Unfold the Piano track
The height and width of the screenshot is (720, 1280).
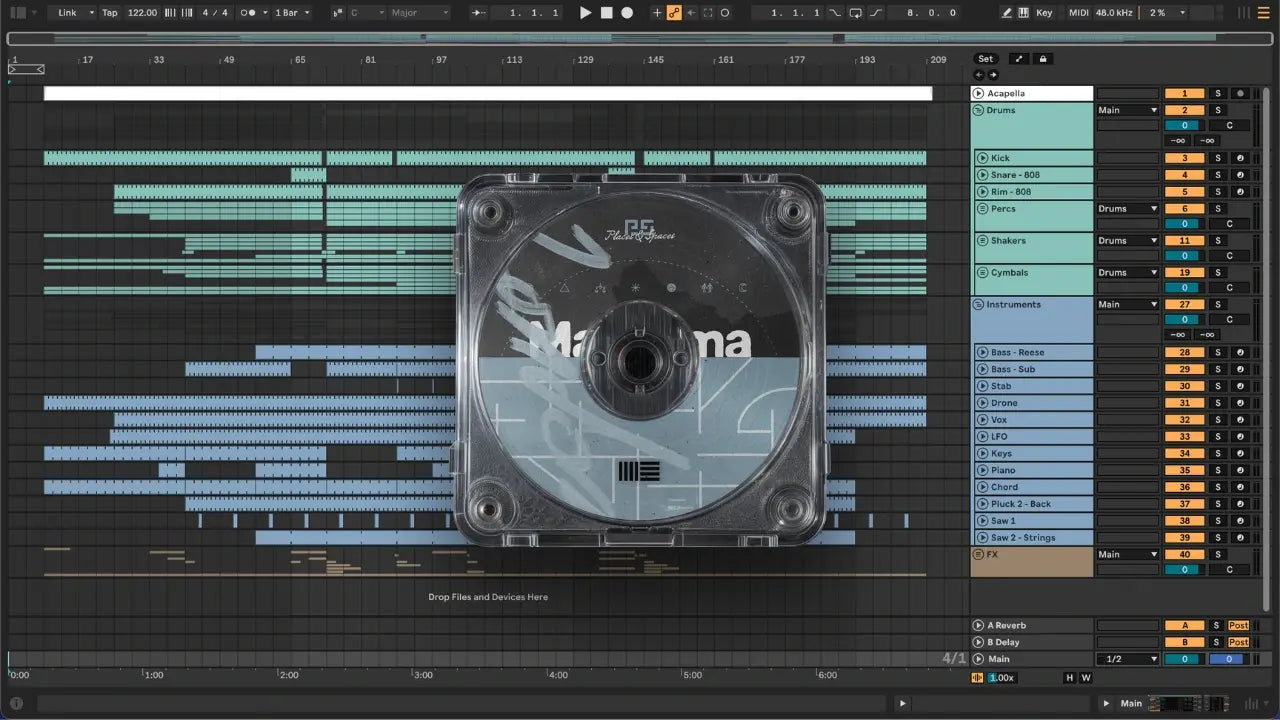pos(983,470)
